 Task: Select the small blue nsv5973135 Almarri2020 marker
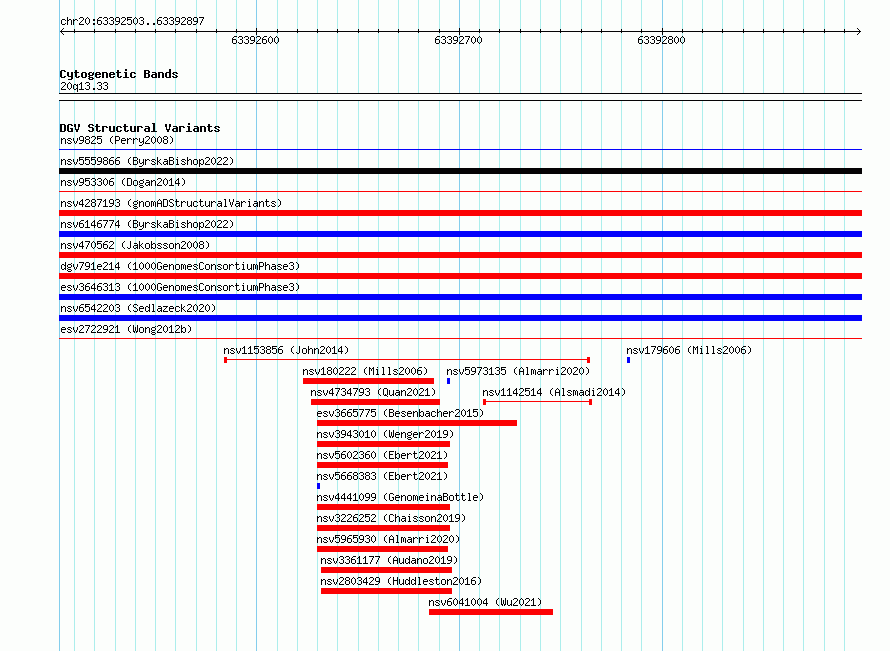pos(448,381)
